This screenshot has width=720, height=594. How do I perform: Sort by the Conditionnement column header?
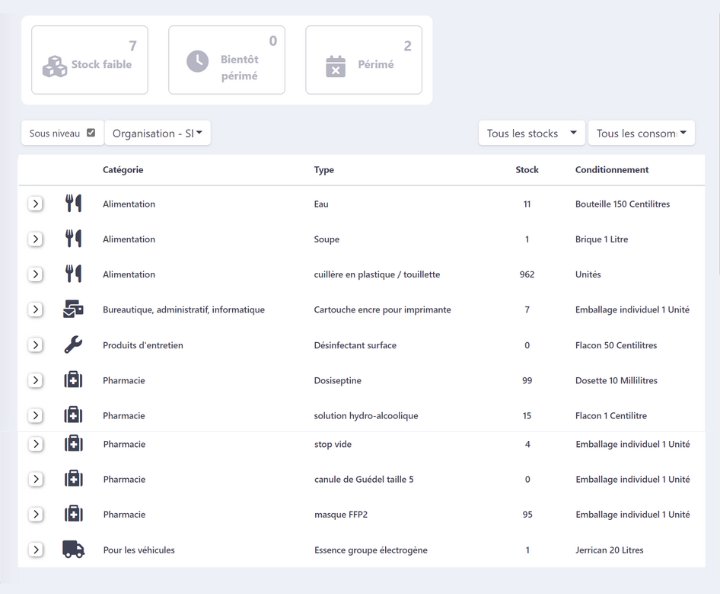tap(612, 170)
